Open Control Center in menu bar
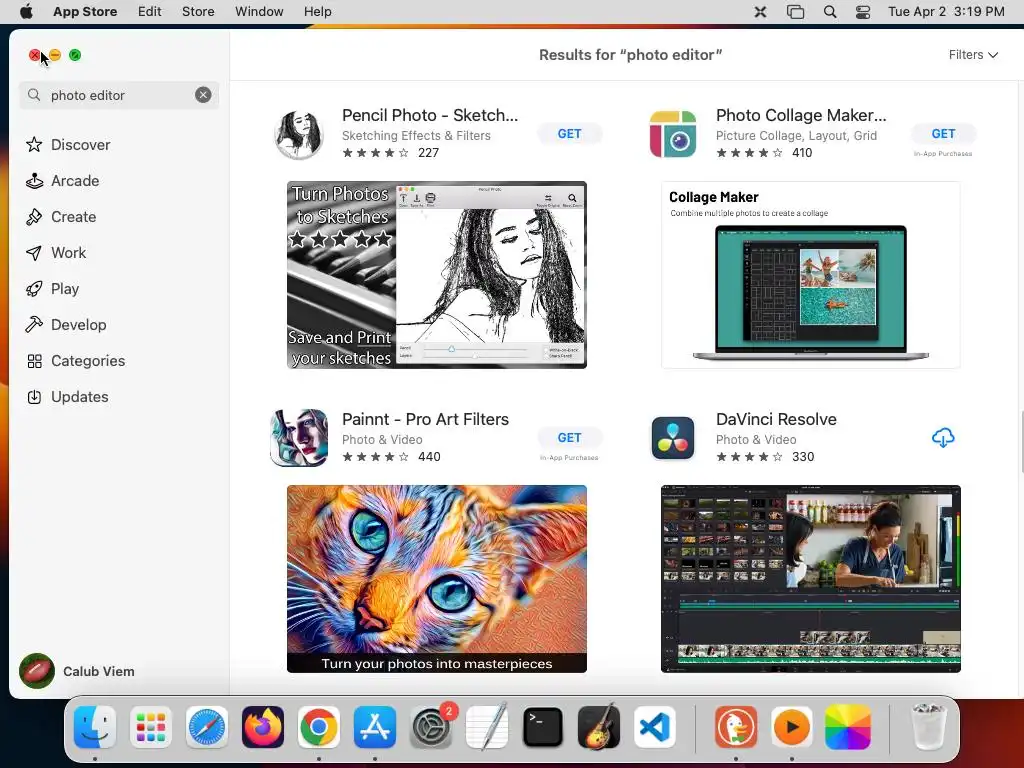 pyautogui.click(x=863, y=12)
